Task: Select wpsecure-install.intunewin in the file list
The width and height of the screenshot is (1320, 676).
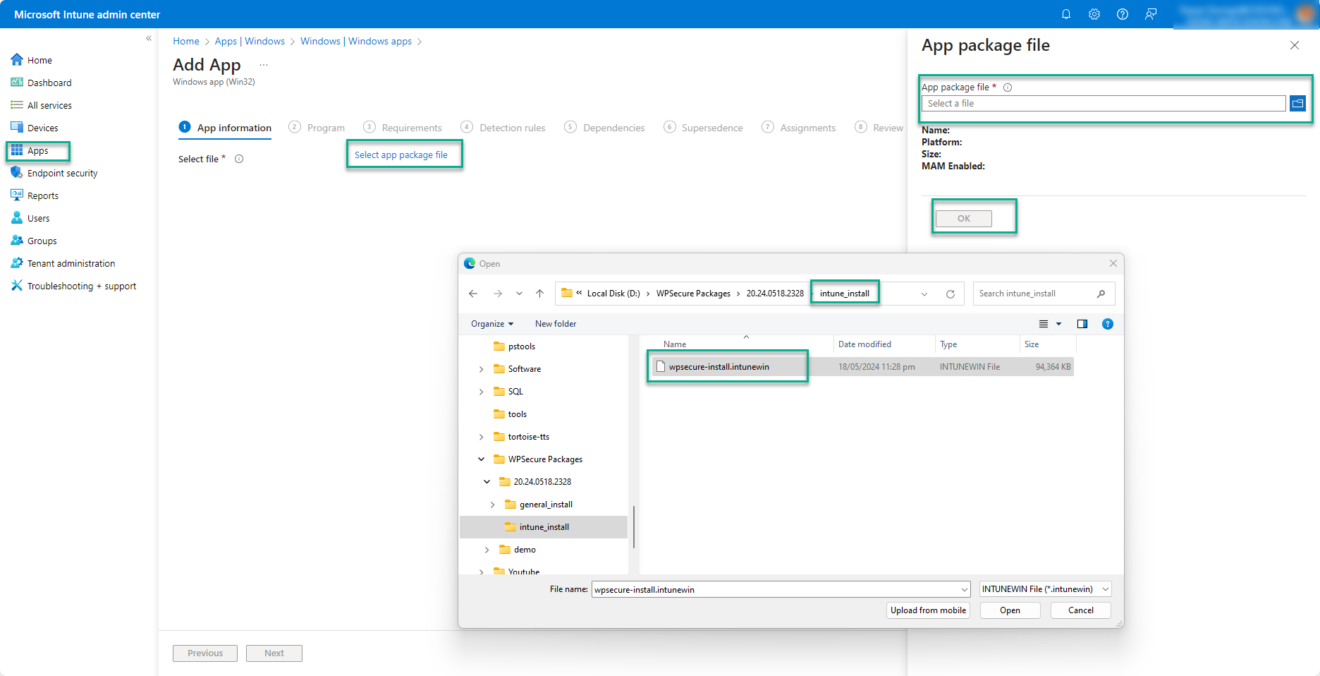Action: [x=725, y=366]
